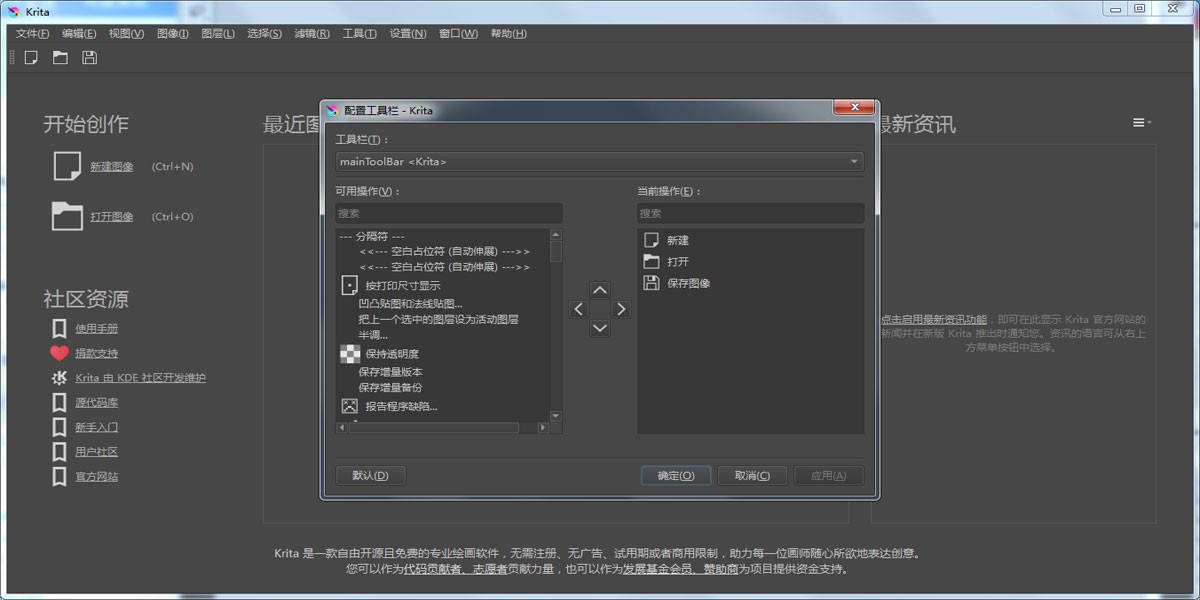
Task: Click the Save icon on the main toolbar
Action: pyautogui.click(x=88, y=57)
